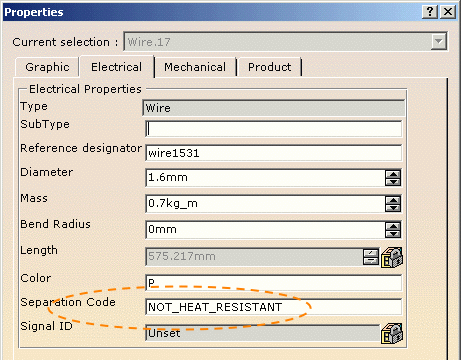Increase Bend Radius with up arrow
461x360 pixels.
pyautogui.click(x=393, y=226)
